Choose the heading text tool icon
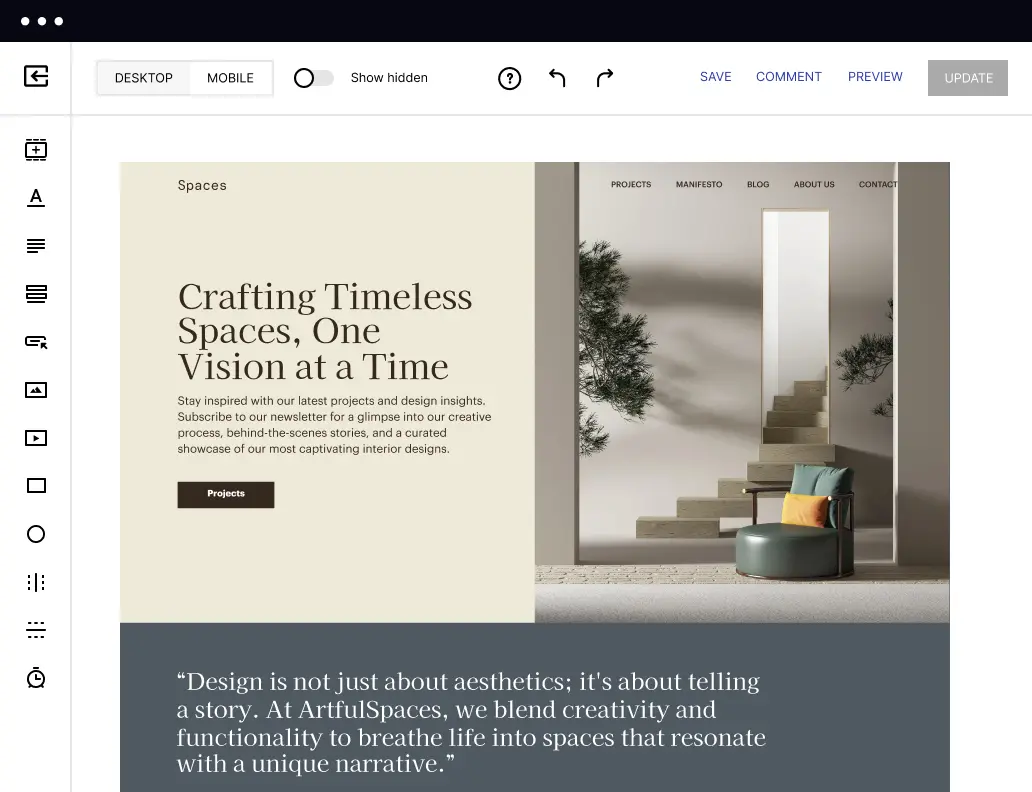The height and width of the screenshot is (792, 1032). [36, 198]
